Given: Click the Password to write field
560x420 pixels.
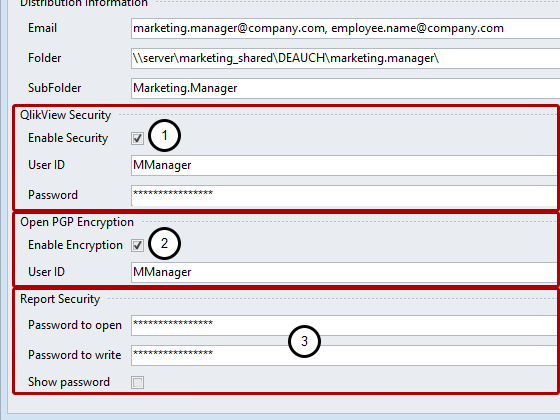Looking at the screenshot, I should pos(345,355).
